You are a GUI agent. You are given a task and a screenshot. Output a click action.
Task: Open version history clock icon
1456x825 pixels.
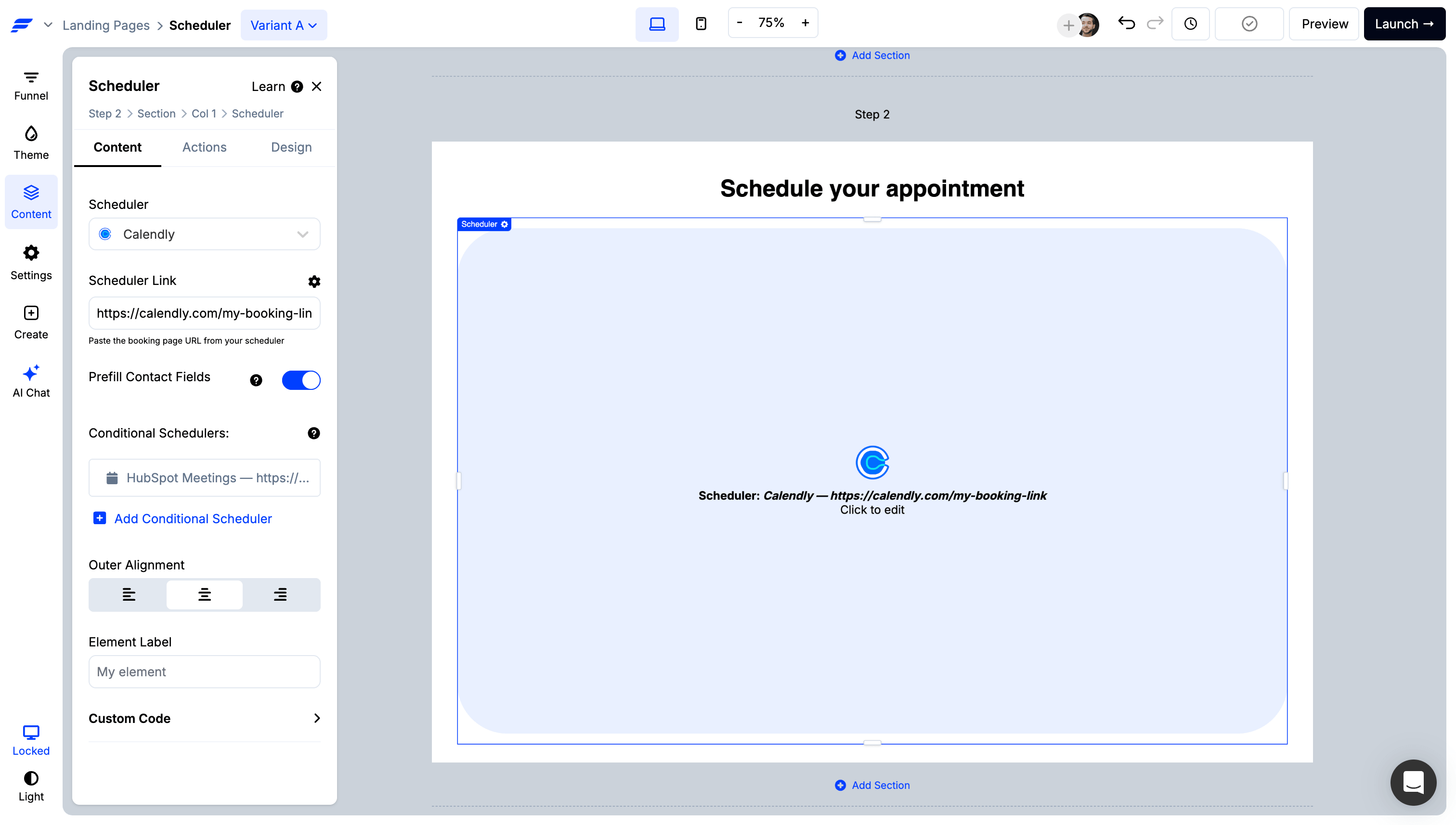pyautogui.click(x=1190, y=24)
